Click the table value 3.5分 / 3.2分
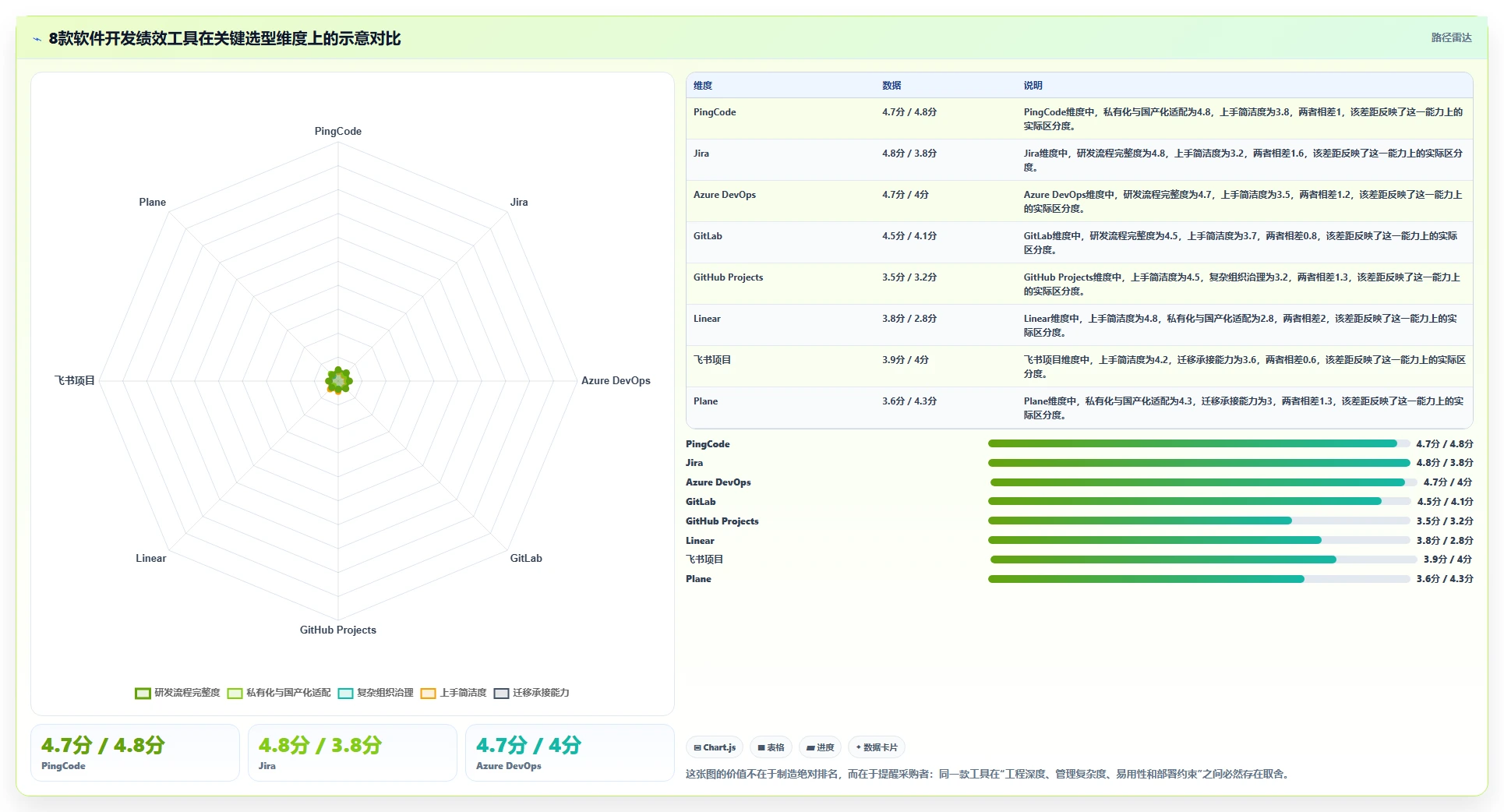 coord(909,277)
